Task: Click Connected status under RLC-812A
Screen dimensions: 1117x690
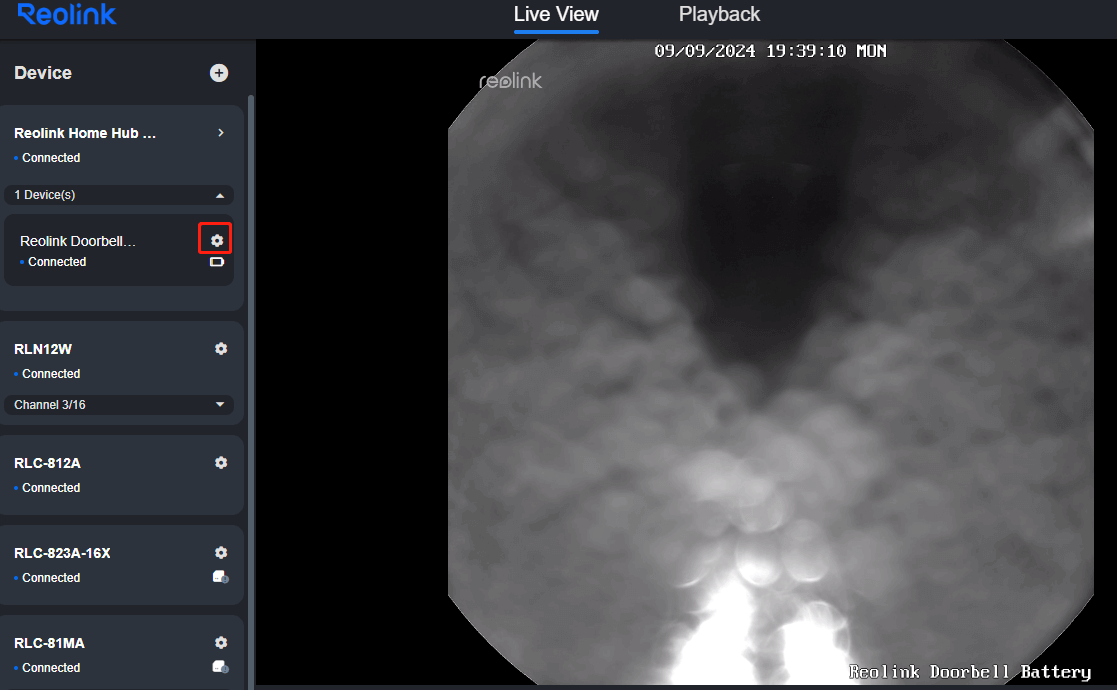Action: click(51, 488)
